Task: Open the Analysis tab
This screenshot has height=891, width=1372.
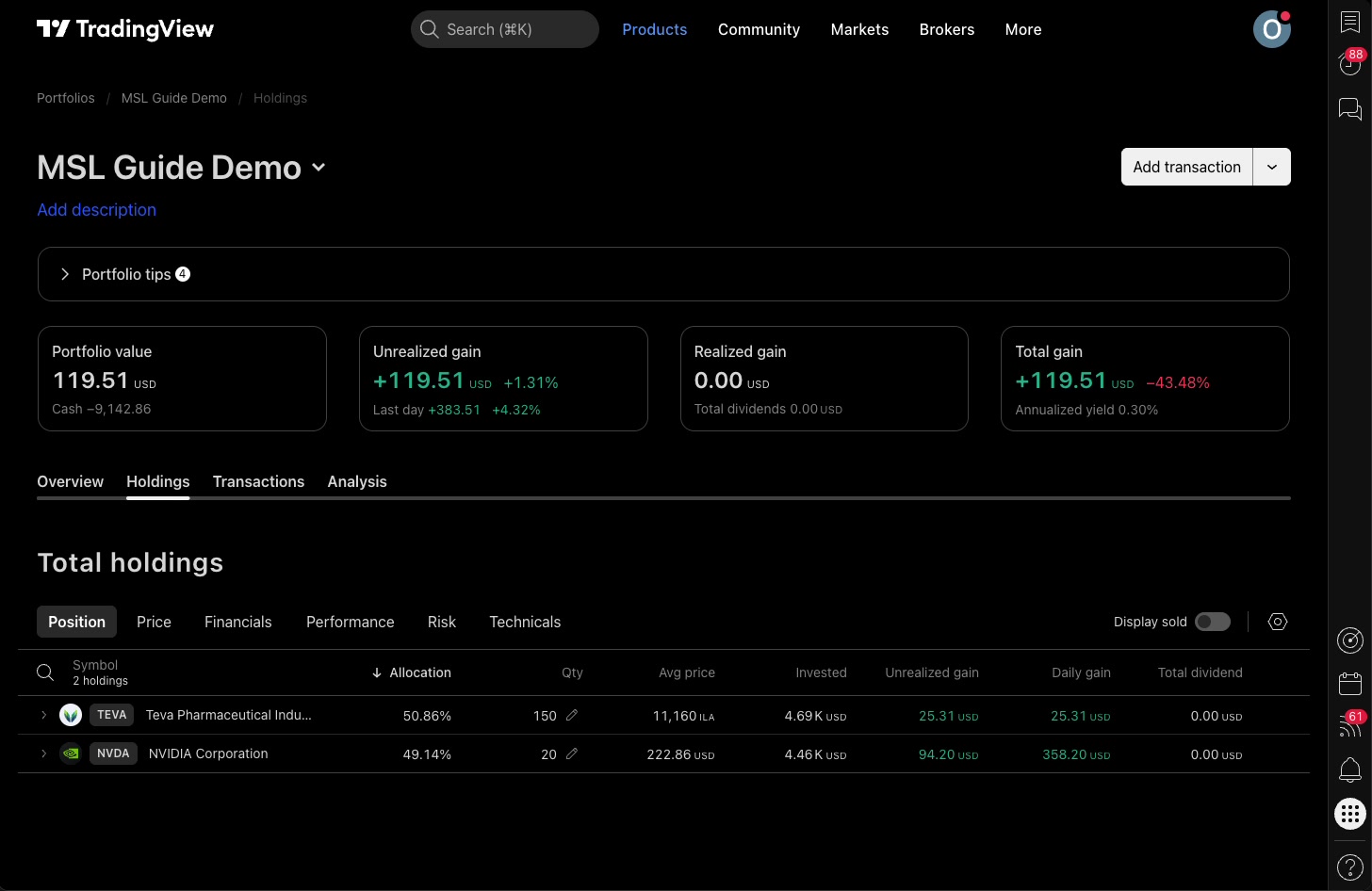Action: click(357, 481)
